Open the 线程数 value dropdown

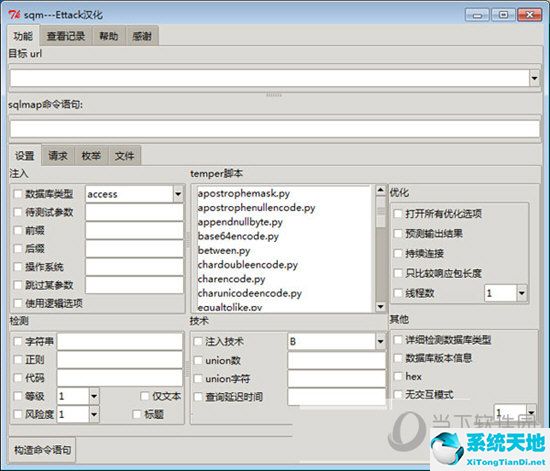pos(522,293)
